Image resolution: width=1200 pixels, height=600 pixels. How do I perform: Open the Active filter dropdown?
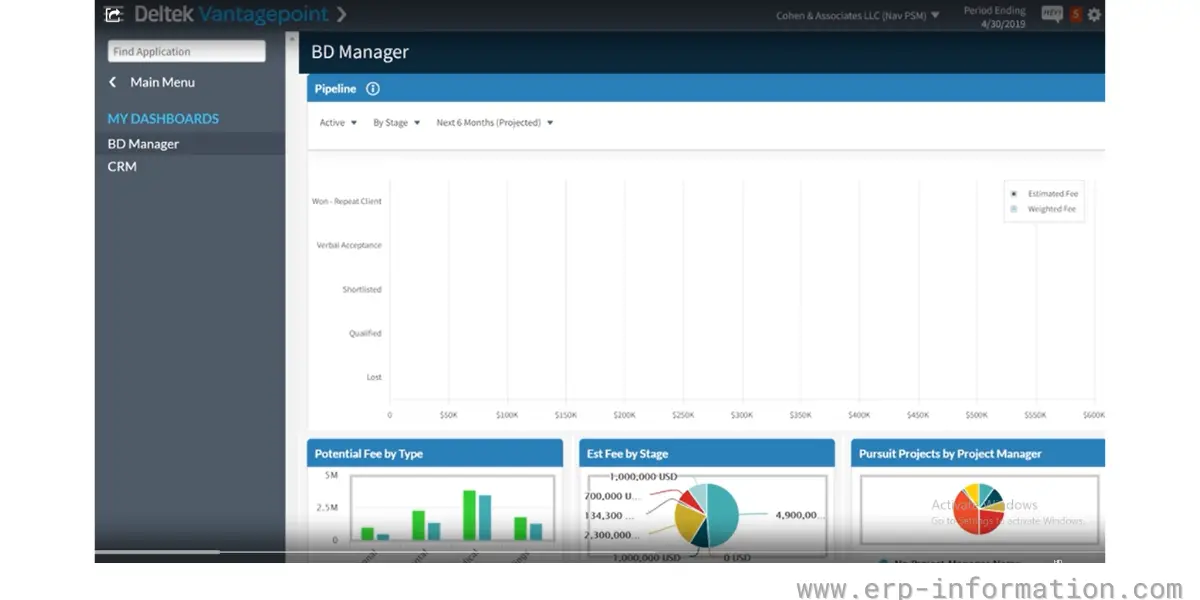[338, 123]
